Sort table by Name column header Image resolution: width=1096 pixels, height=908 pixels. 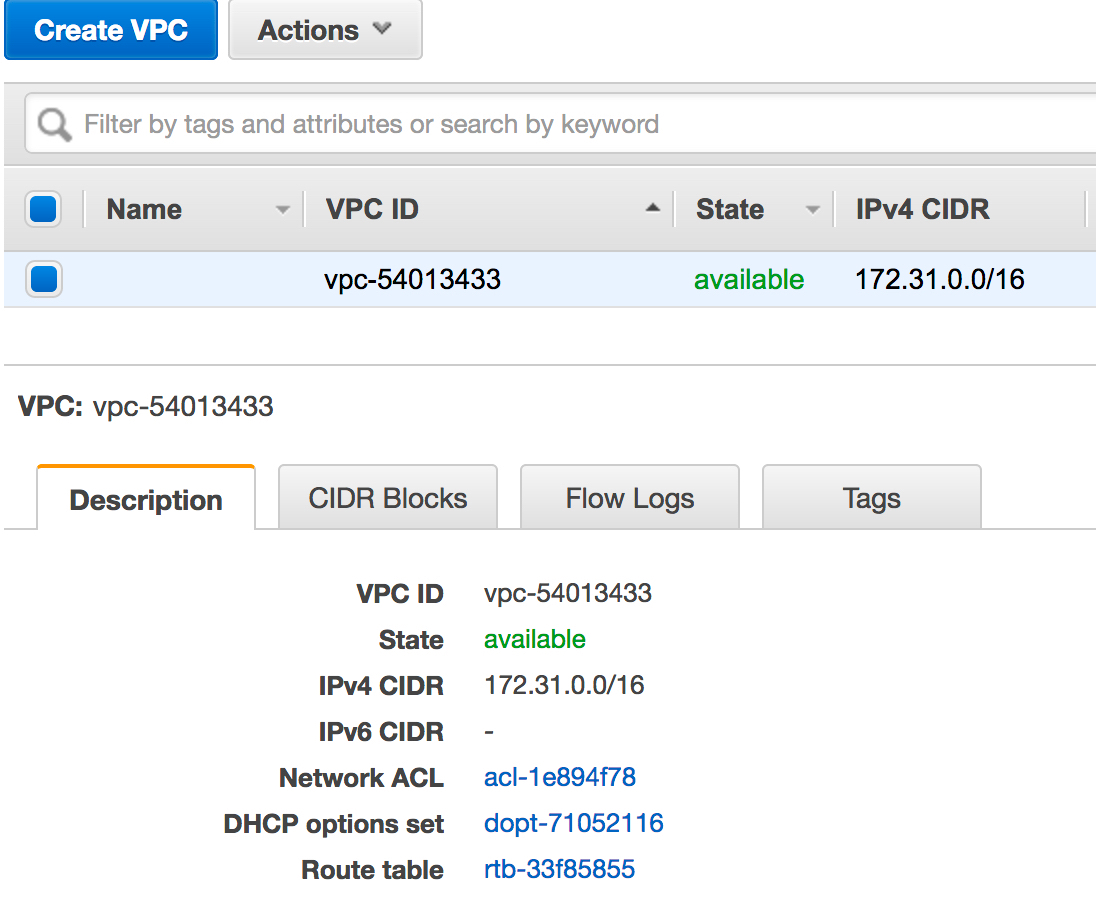click(144, 209)
